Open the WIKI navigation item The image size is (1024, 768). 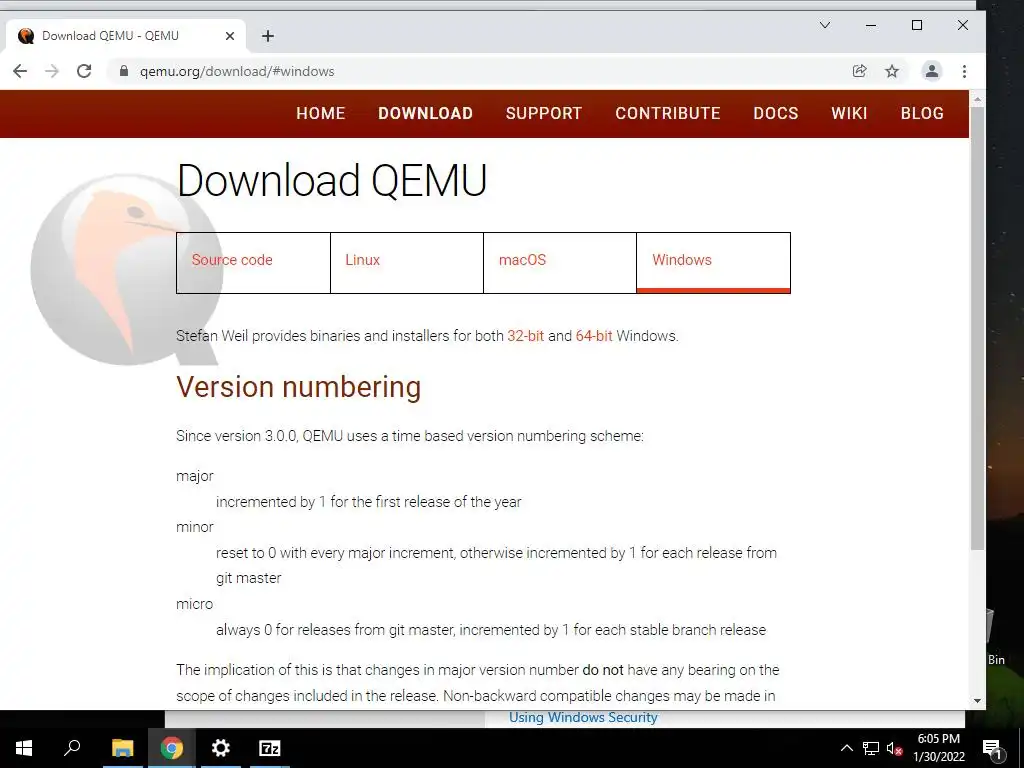pyautogui.click(x=849, y=113)
